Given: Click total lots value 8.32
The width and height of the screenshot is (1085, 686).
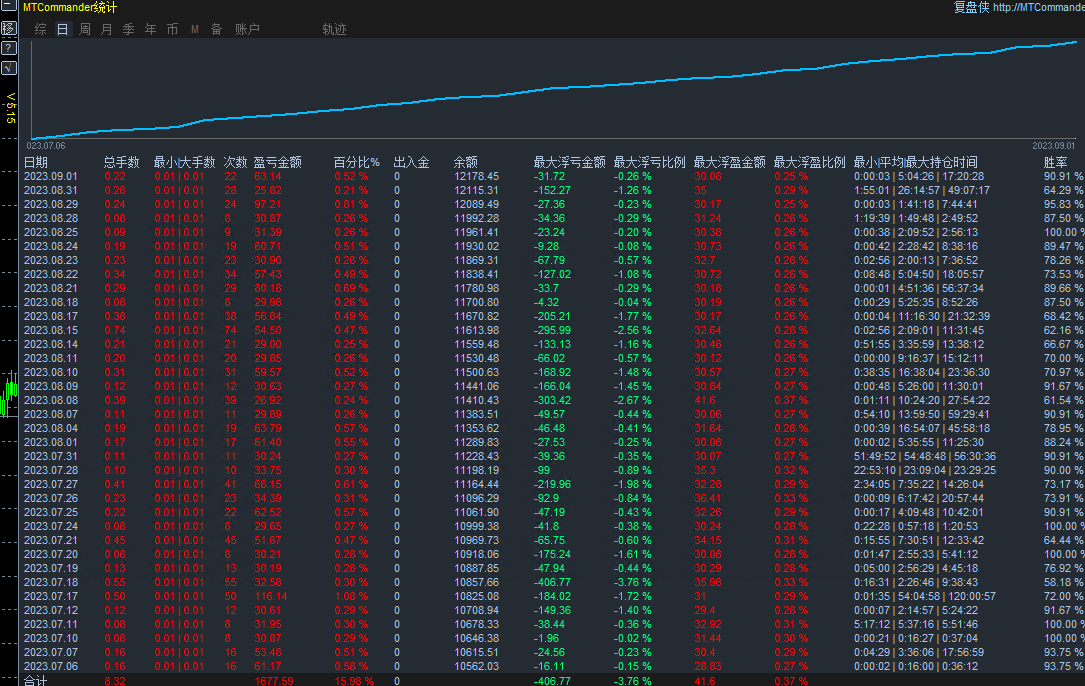Looking at the screenshot, I should coord(115,680).
